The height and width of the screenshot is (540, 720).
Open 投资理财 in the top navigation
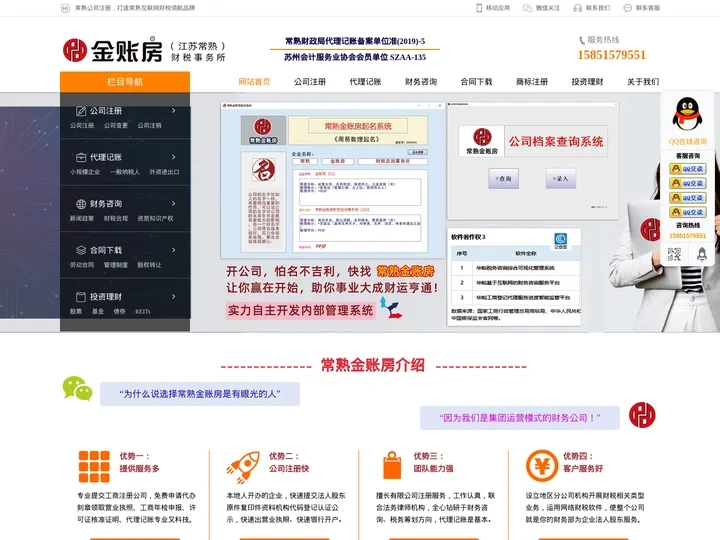(587, 82)
